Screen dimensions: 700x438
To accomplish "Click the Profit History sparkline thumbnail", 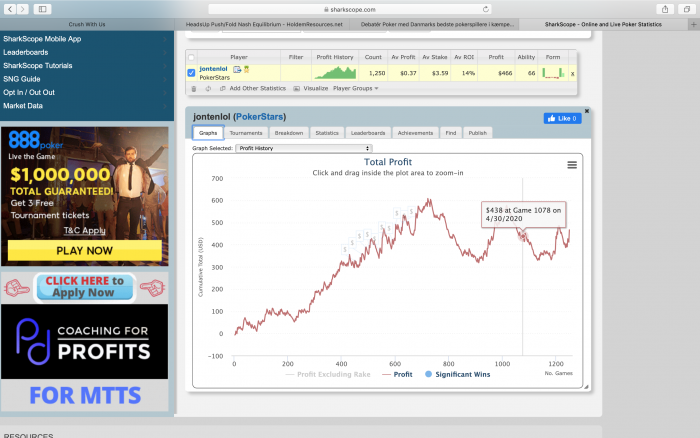I will point(334,72).
